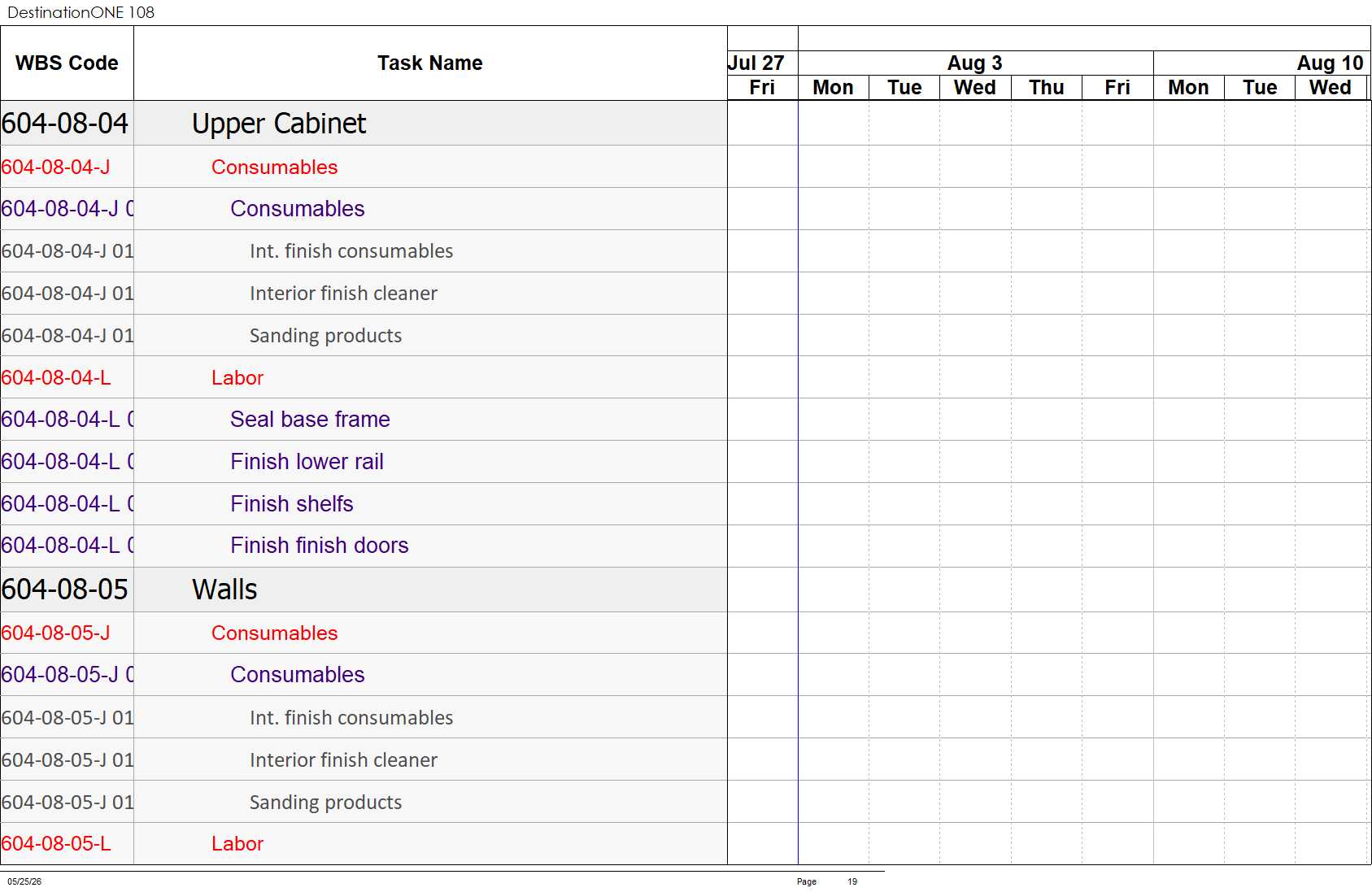Select WBS code 604-08-04

coord(65,124)
